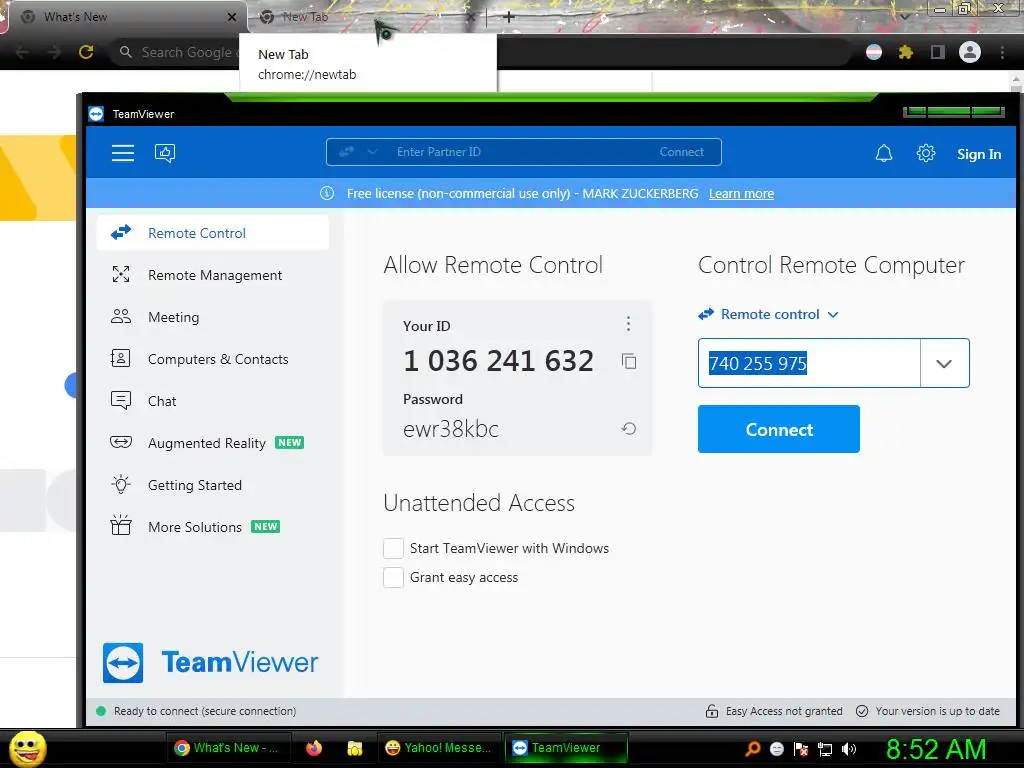The width and height of the screenshot is (1024, 768).
Task: Enable Start TeamViewer with Windows
Action: click(393, 549)
